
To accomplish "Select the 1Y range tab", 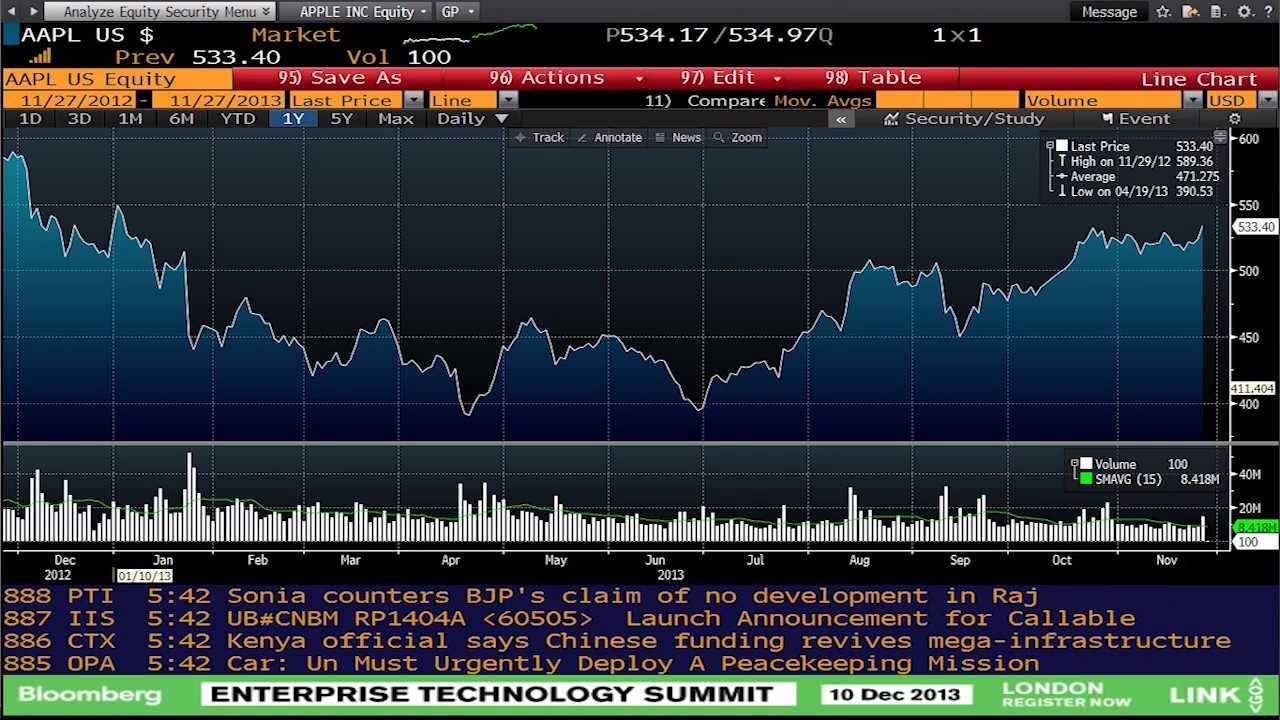I will [293, 119].
